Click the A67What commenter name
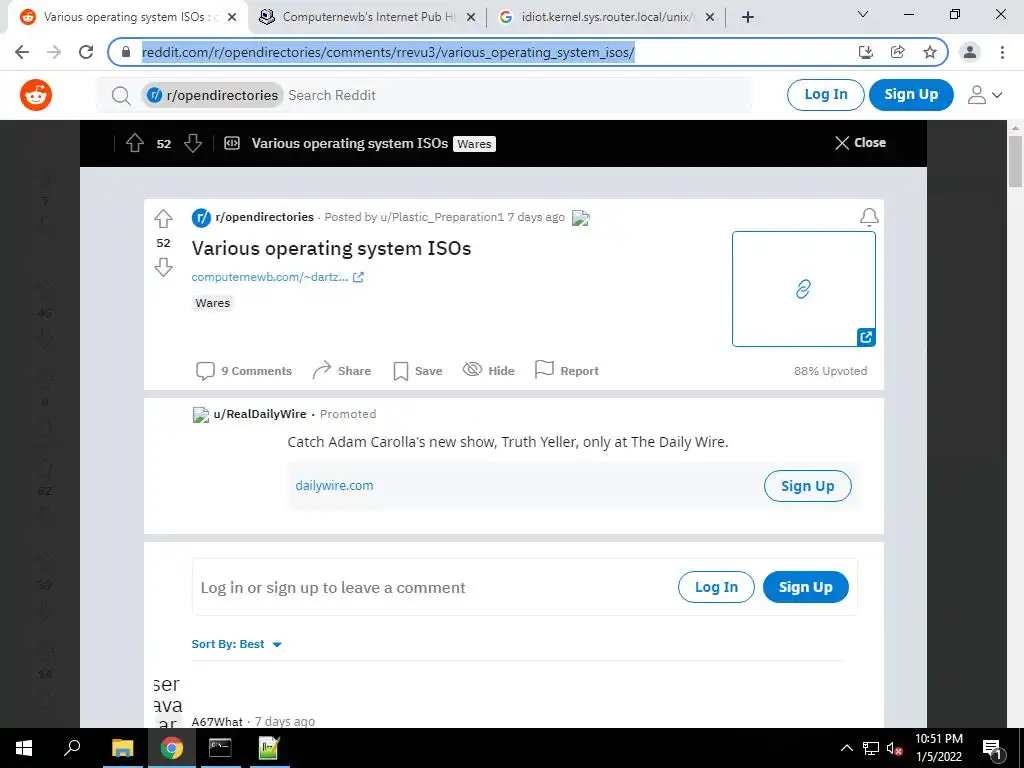Viewport: 1024px width, 768px height. [217, 722]
